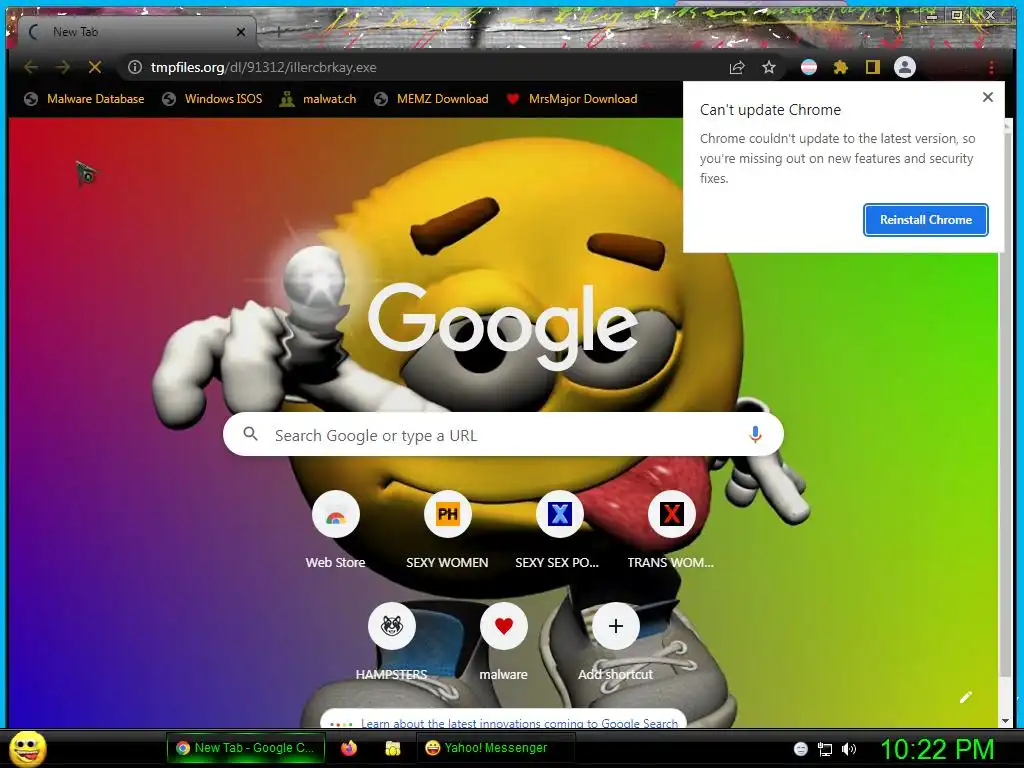Image resolution: width=1024 pixels, height=768 pixels.
Task: Start voice search with the microphone icon
Action: (755, 434)
